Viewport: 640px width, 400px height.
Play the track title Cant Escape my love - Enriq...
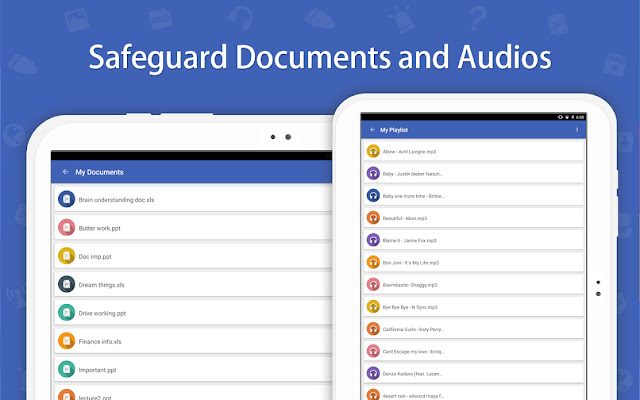coord(413,351)
